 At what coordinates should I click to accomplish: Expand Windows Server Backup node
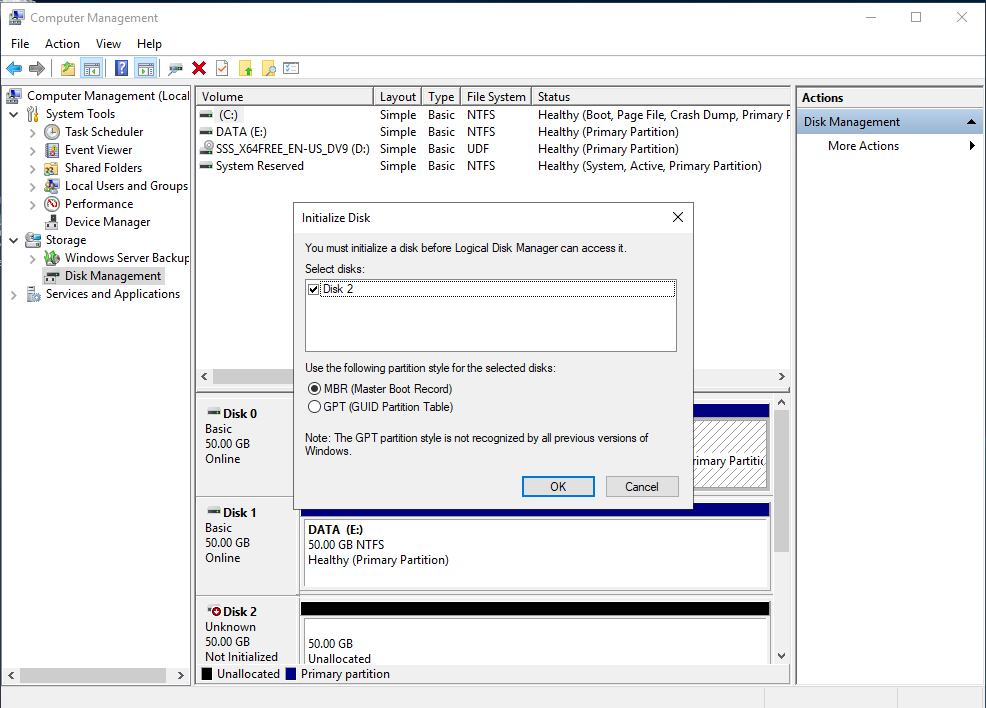pos(33,259)
